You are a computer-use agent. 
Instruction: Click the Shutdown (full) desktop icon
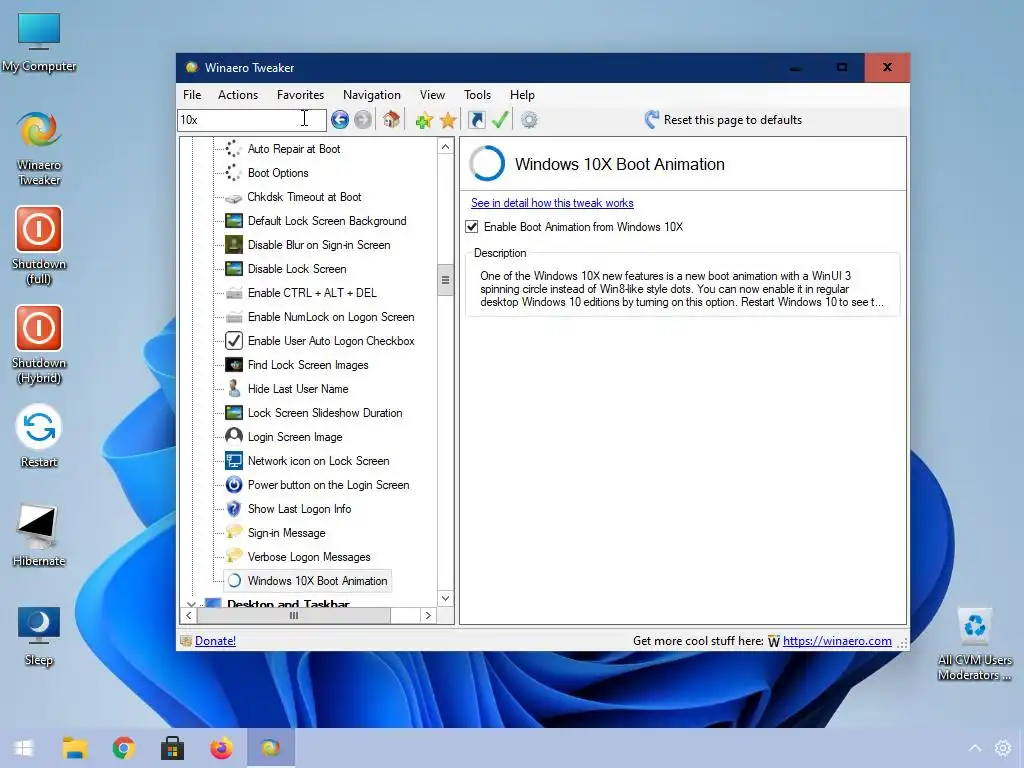39,246
